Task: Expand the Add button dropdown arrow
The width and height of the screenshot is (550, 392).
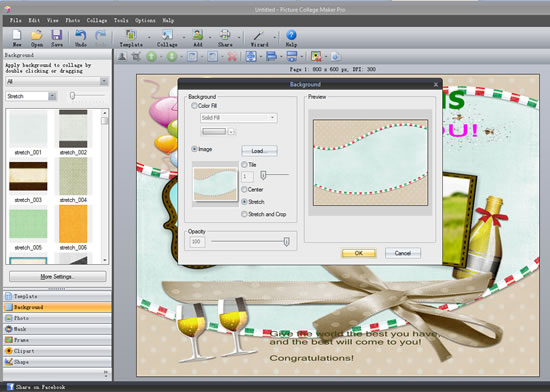Action: 210,37
